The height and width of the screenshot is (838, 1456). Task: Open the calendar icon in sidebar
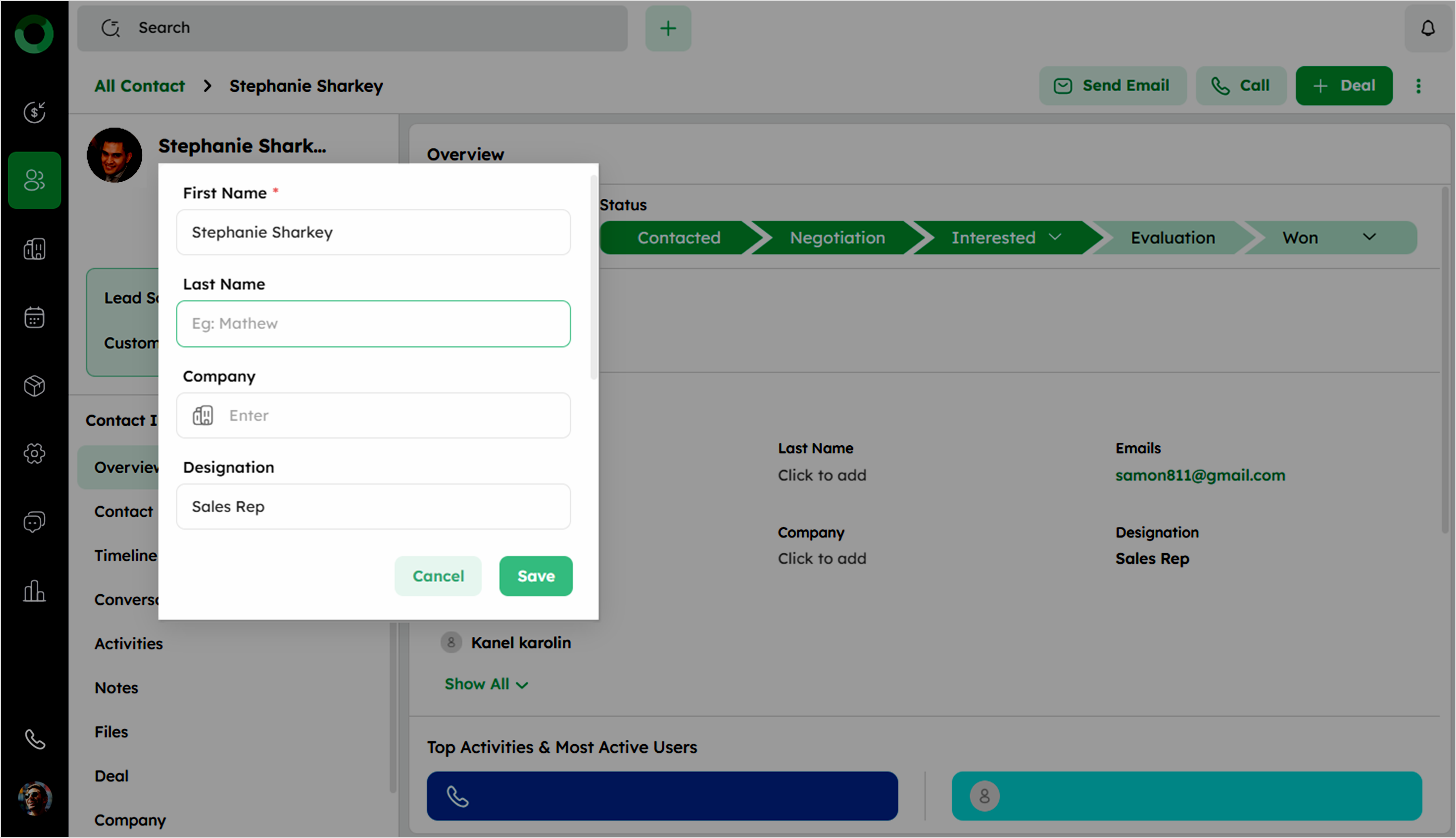pos(34,317)
